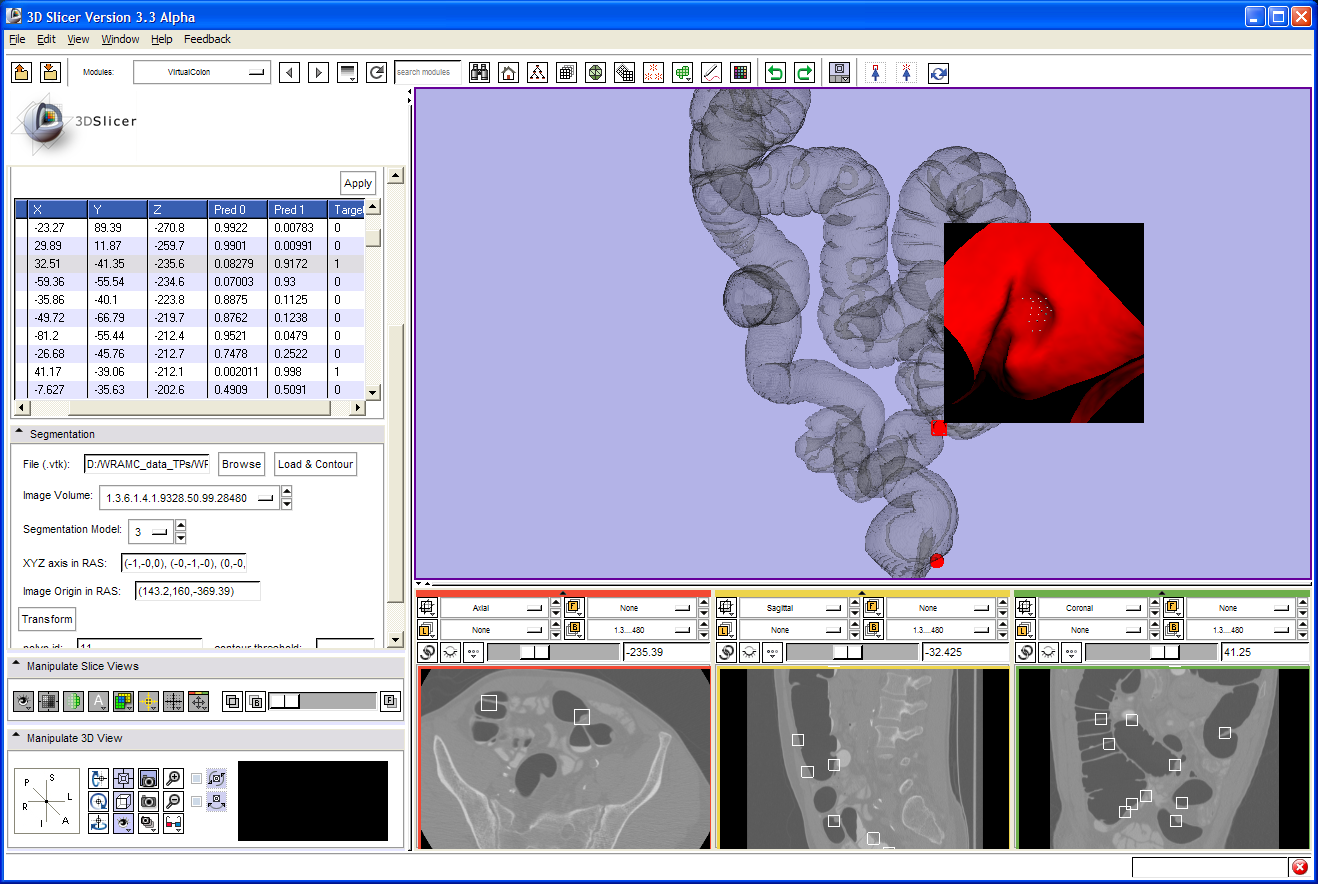Click the link slices icon in Axial view
Image resolution: width=1318 pixels, height=884 pixels.
[428, 652]
